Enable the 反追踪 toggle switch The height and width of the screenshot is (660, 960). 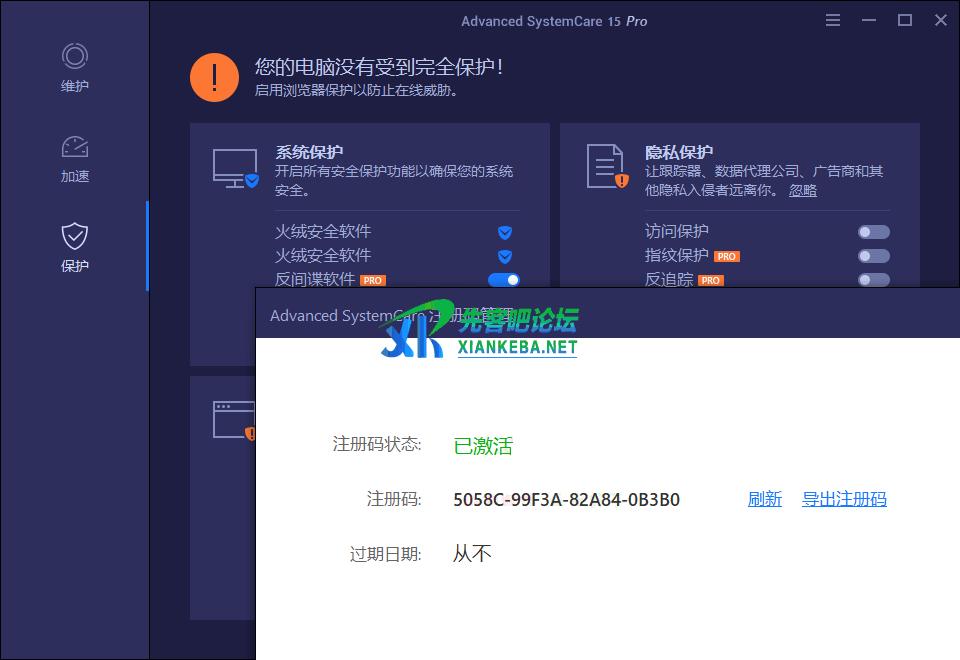pos(873,280)
